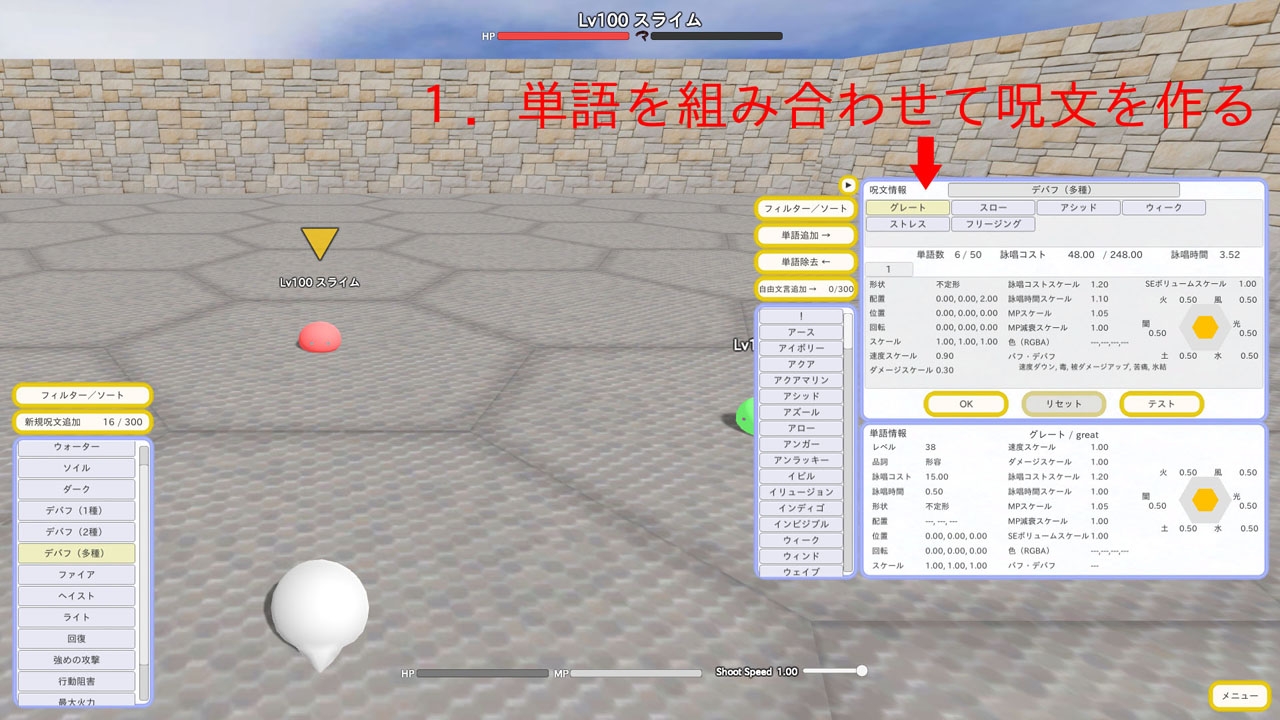Select spell デバフ（2種）
1280x720 pixels.
click(x=77, y=532)
